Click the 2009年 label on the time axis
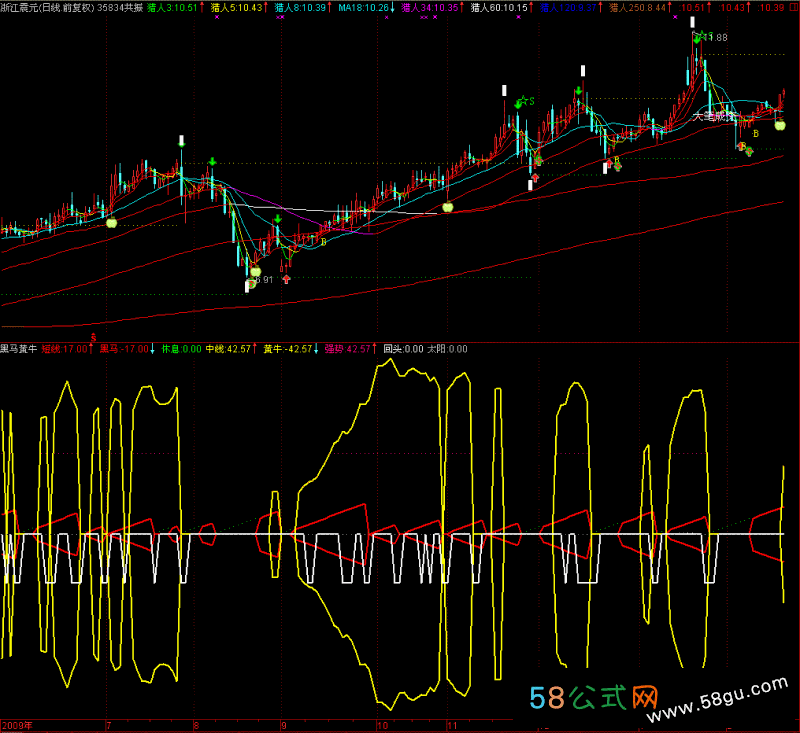 tap(17, 725)
